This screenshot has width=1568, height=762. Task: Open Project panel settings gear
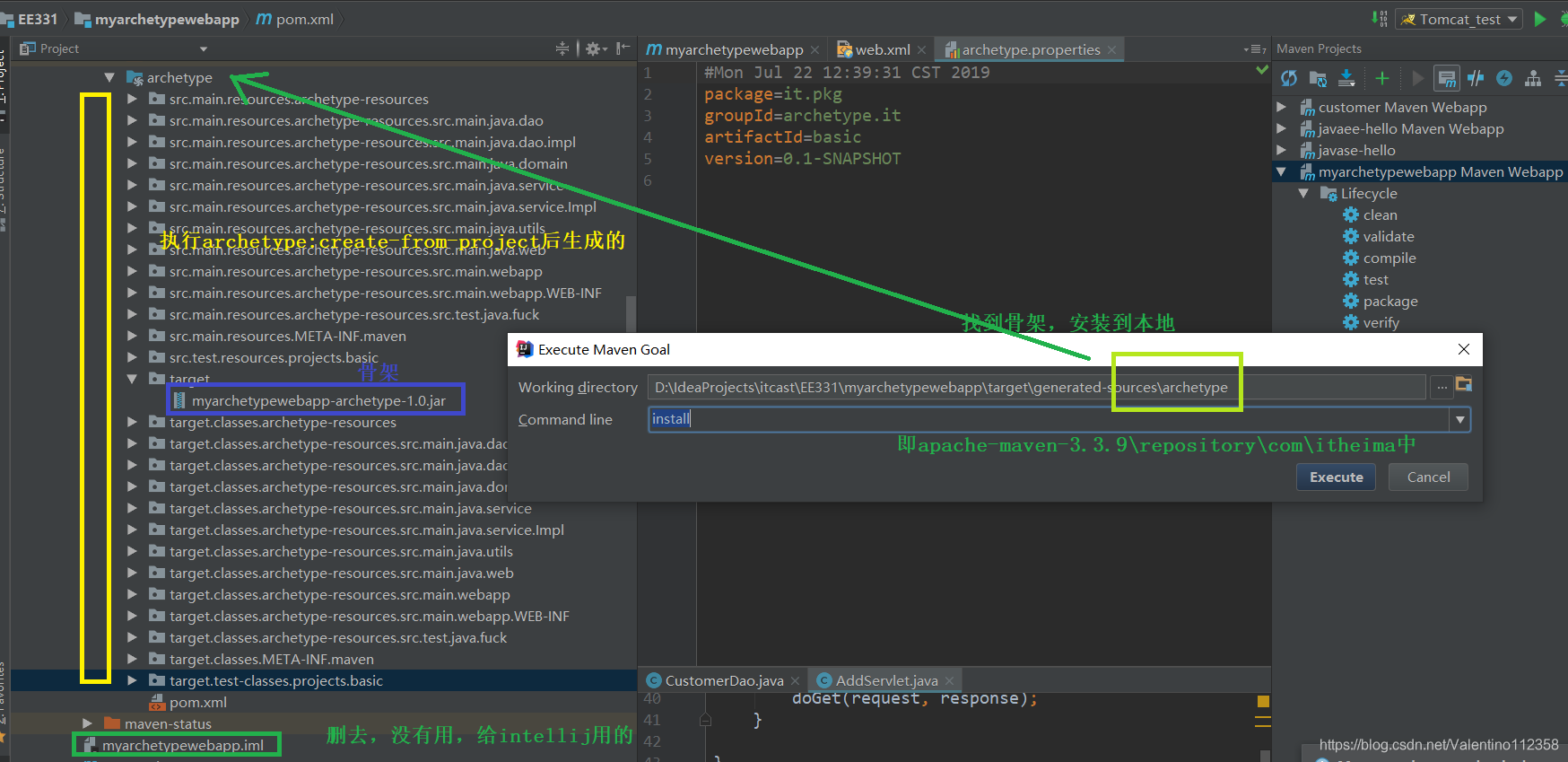pyautogui.click(x=596, y=48)
